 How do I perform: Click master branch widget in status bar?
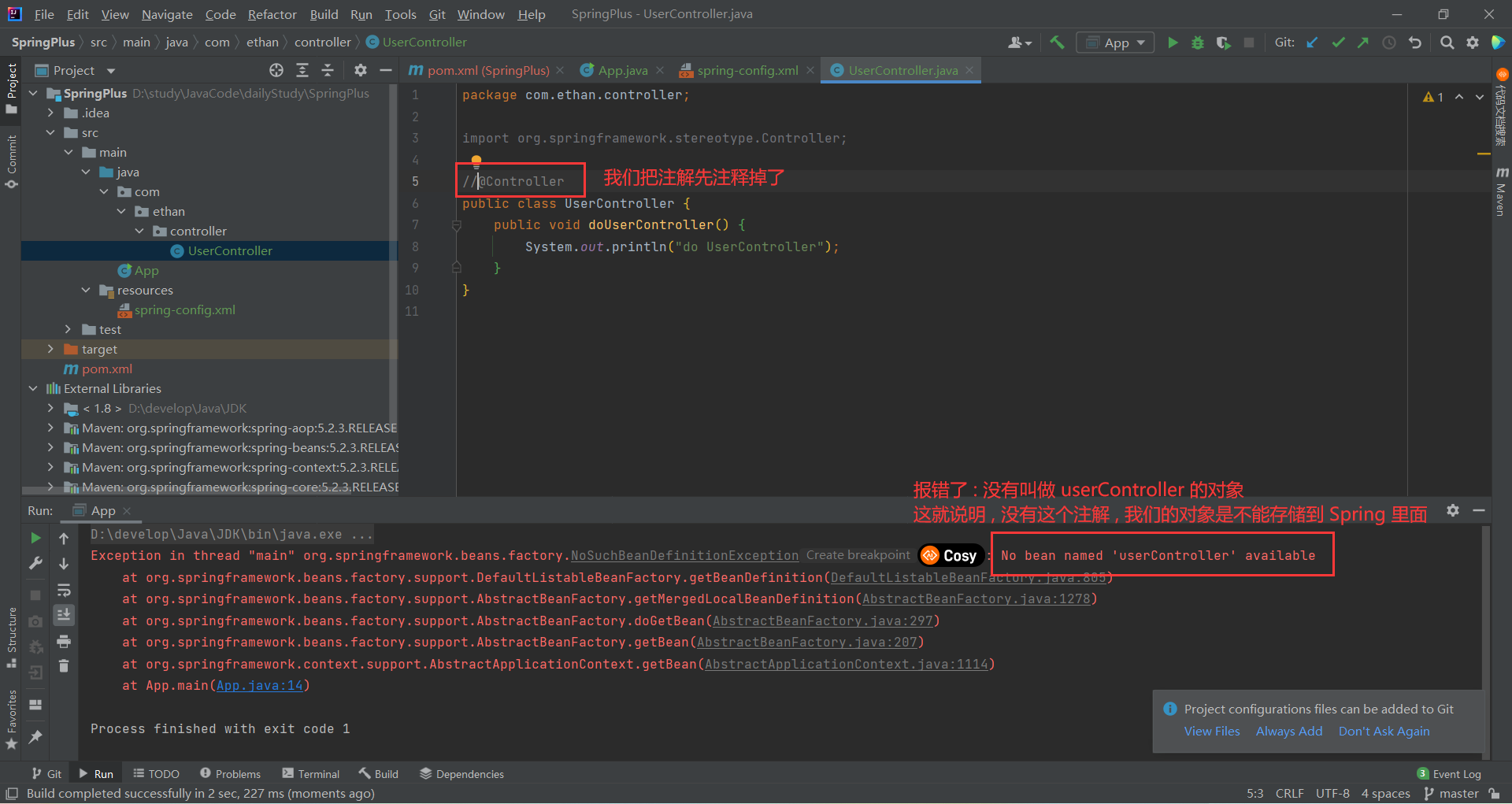click(1452, 793)
